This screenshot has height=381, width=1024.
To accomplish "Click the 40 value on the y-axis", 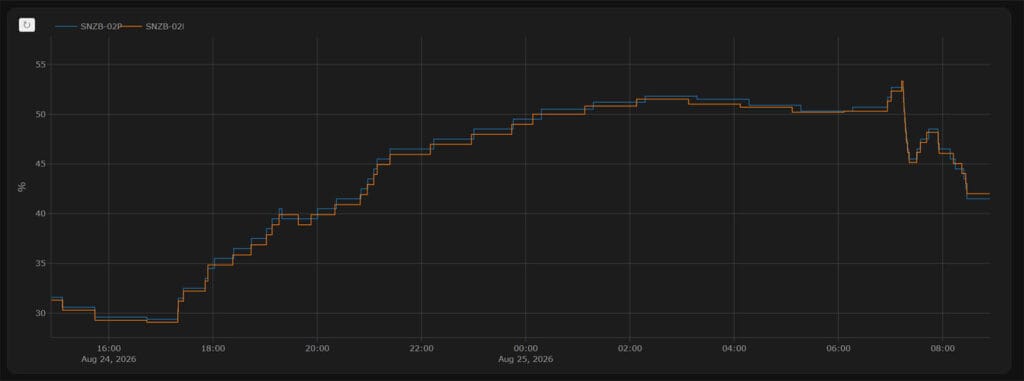I will pyautogui.click(x=40, y=214).
